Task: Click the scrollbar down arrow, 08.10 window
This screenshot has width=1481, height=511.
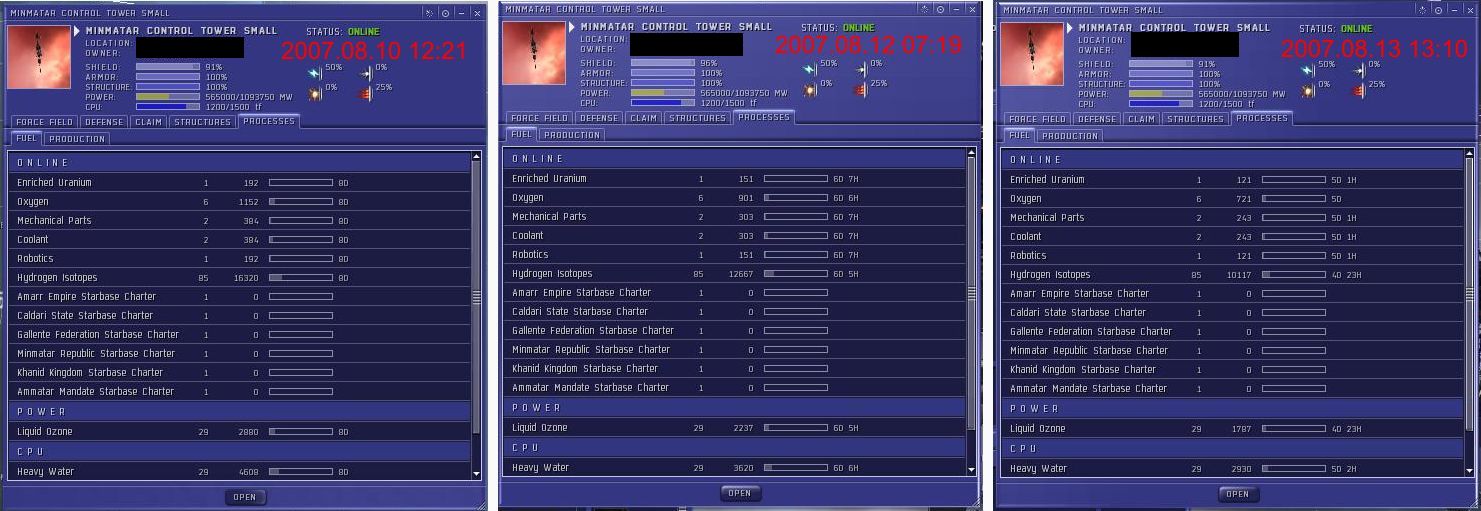Action: [x=477, y=474]
